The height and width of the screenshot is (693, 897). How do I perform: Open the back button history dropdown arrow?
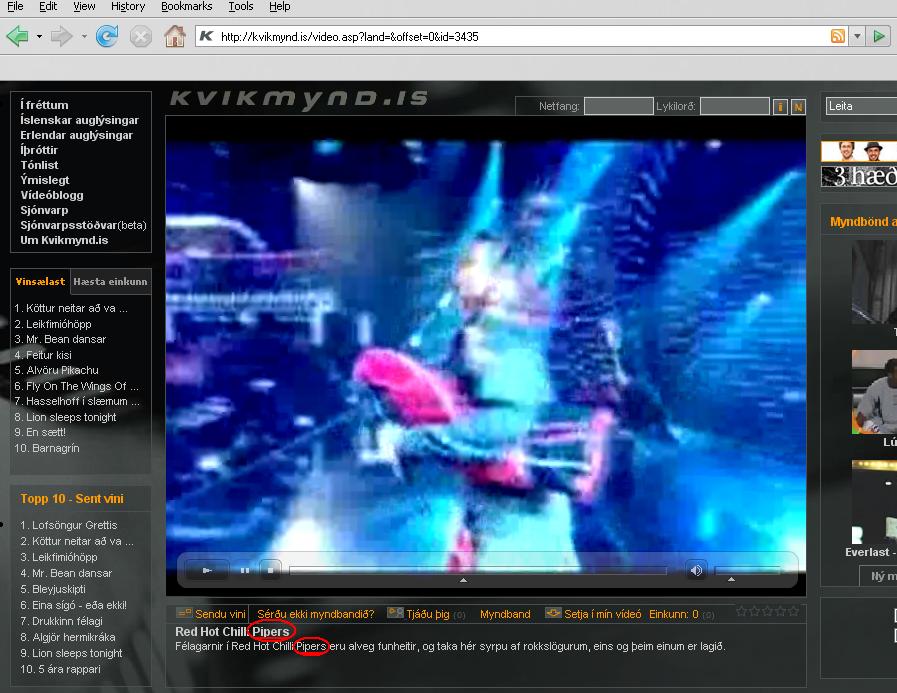tap(39, 37)
